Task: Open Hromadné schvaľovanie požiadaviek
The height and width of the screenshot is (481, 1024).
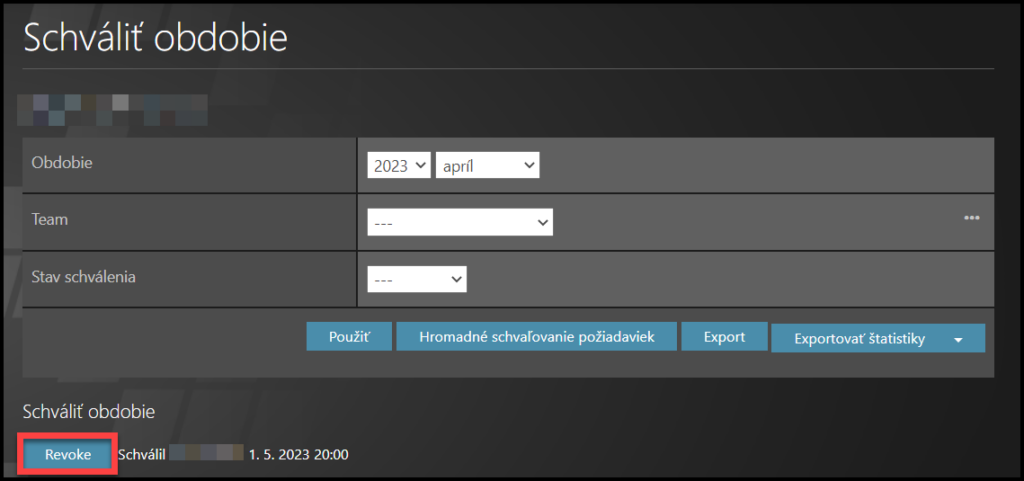Action: (x=536, y=337)
